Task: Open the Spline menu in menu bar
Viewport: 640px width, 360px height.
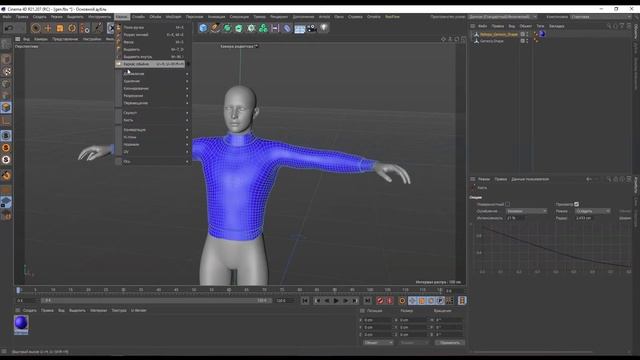Action: coord(139,17)
